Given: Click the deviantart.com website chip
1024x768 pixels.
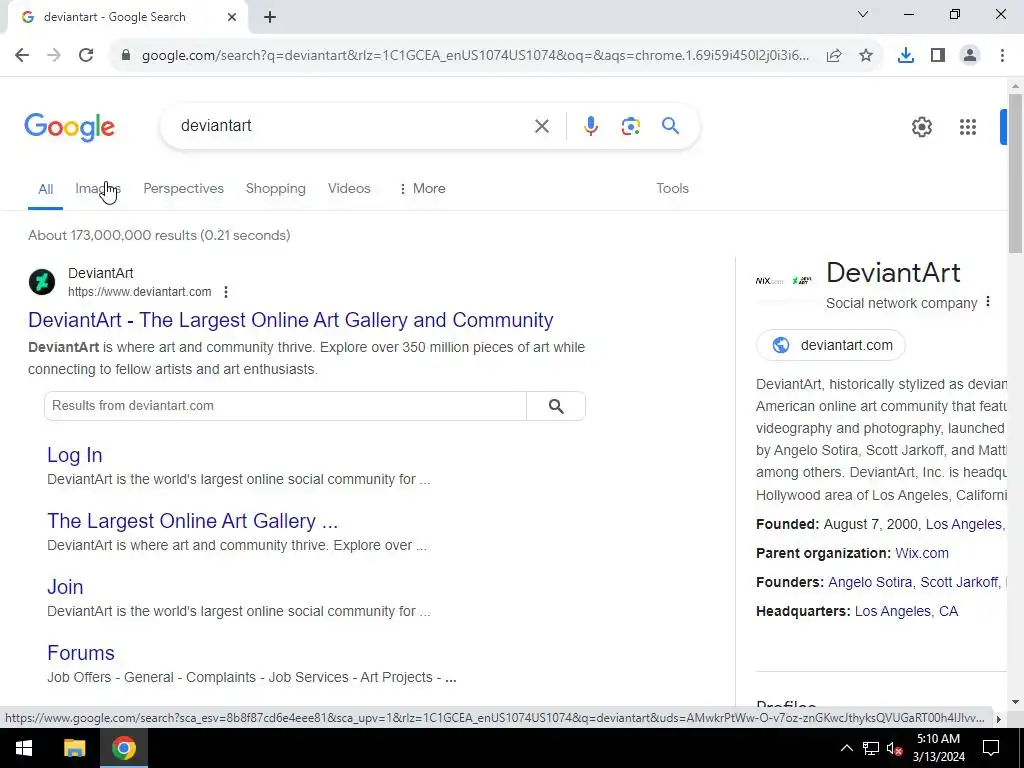Looking at the screenshot, I should pyautogui.click(x=831, y=345).
